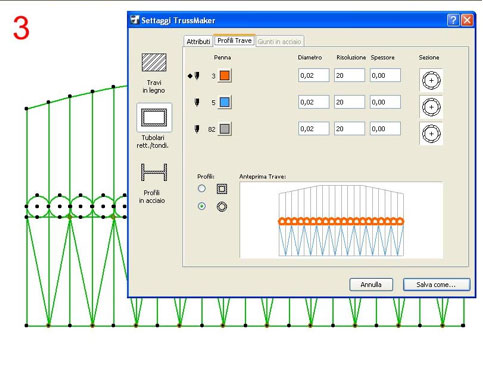The height and width of the screenshot is (368, 483).
Task: Select the rectangular profile radio button
Action: [202, 189]
